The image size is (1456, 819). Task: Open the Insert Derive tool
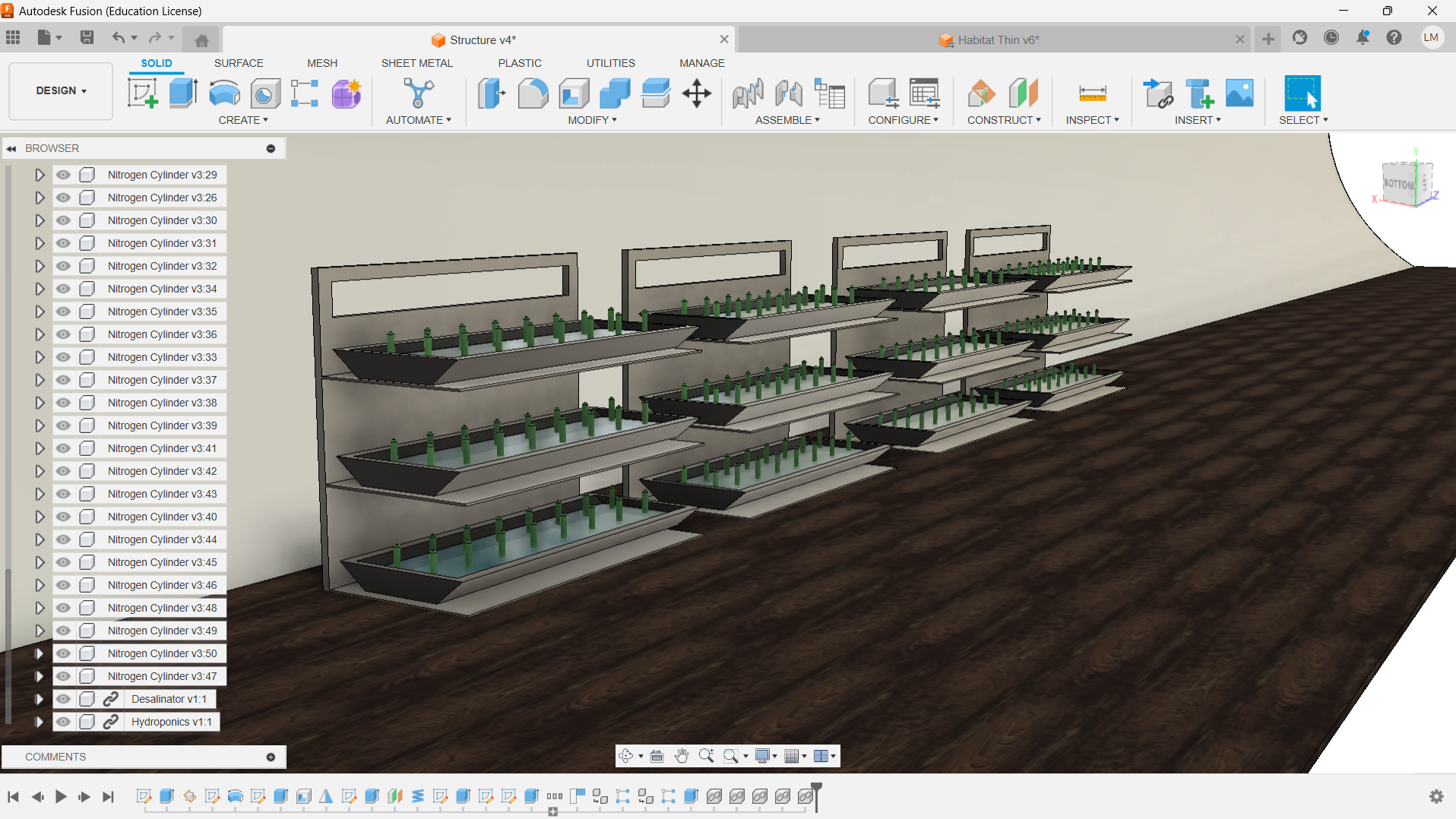1158,93
